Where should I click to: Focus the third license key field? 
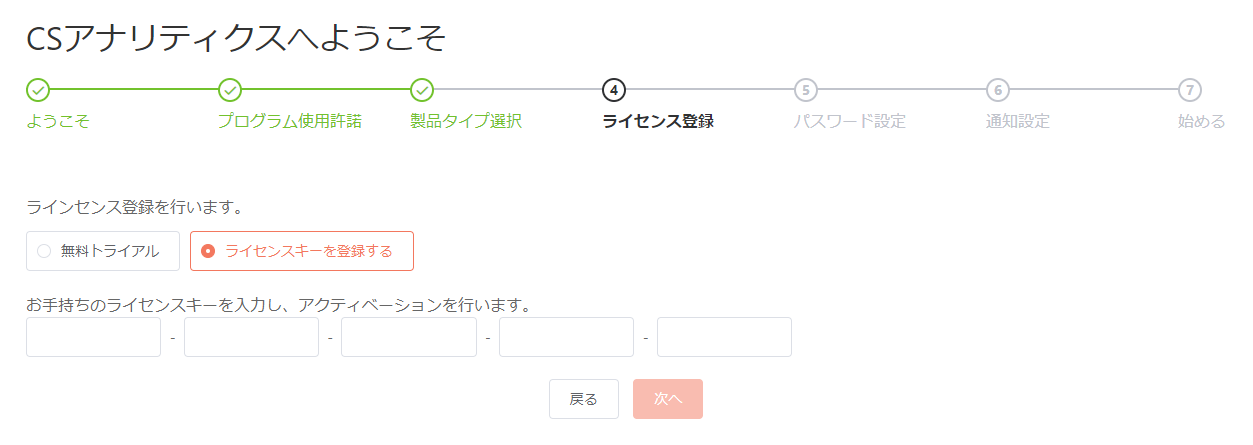[x=409, y=337]
